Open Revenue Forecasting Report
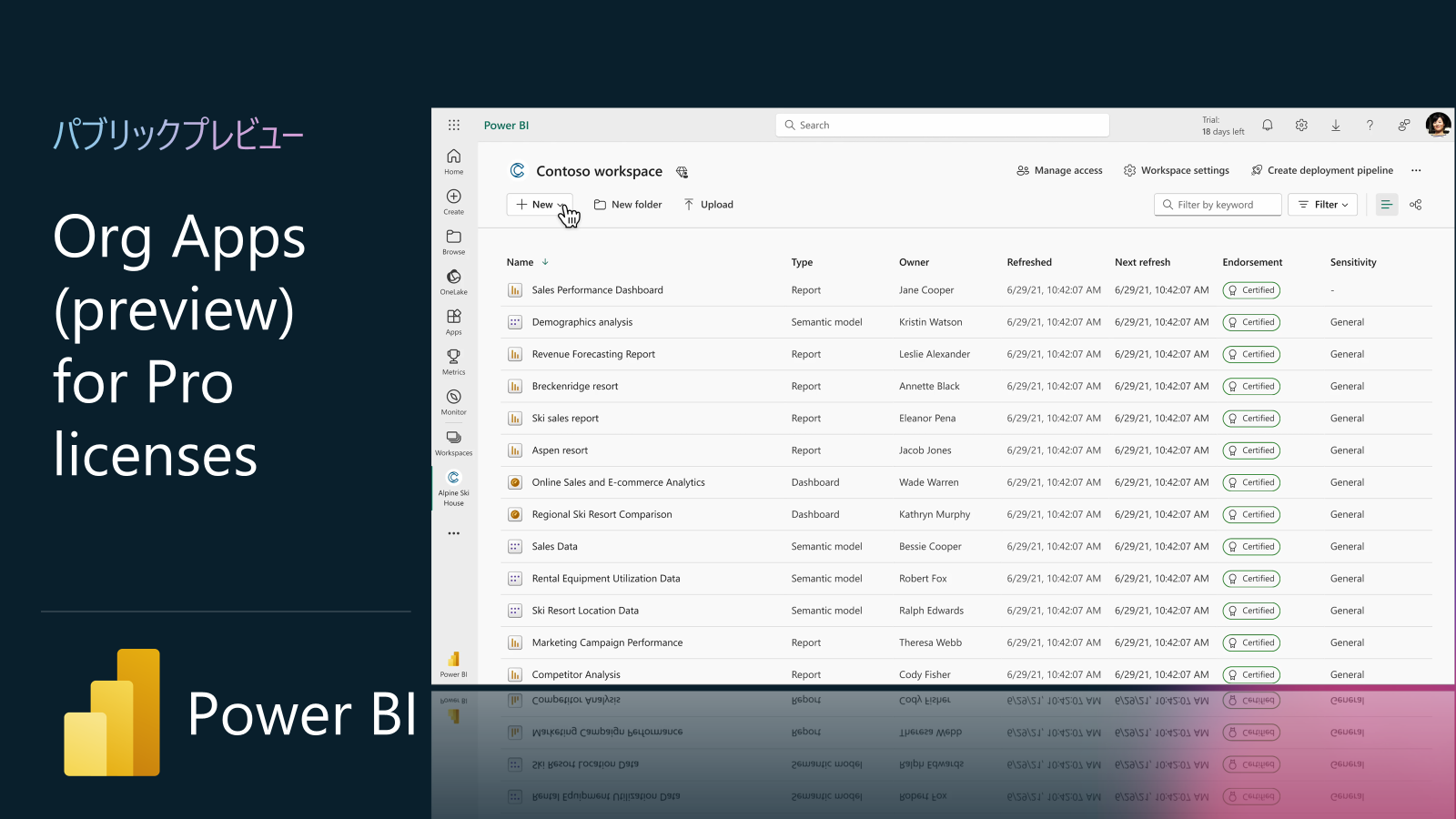Viewport: 1456px width, 819px height. click(593, 354)
